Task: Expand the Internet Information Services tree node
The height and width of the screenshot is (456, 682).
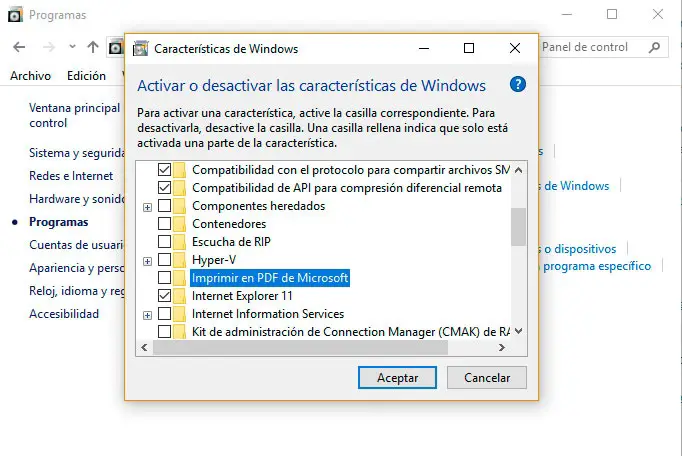Action: pos(147,315)
